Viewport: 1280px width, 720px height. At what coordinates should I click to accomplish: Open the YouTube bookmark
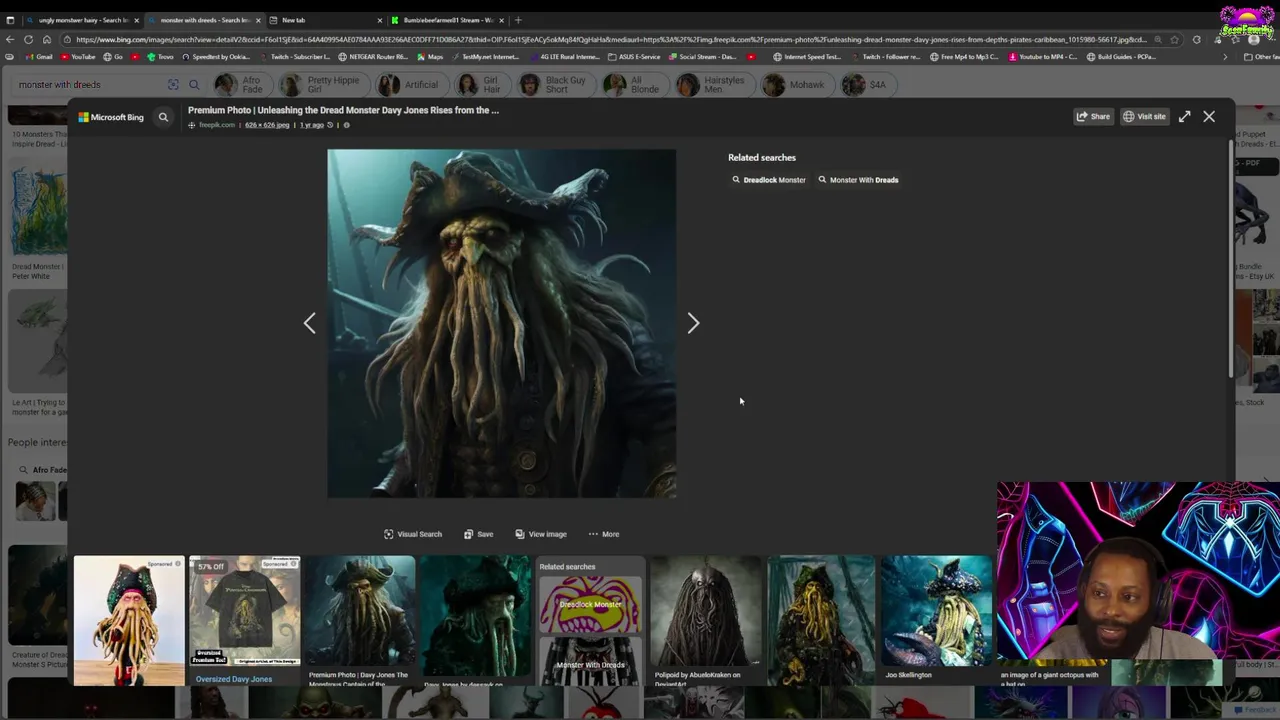[x=77, y=57]
